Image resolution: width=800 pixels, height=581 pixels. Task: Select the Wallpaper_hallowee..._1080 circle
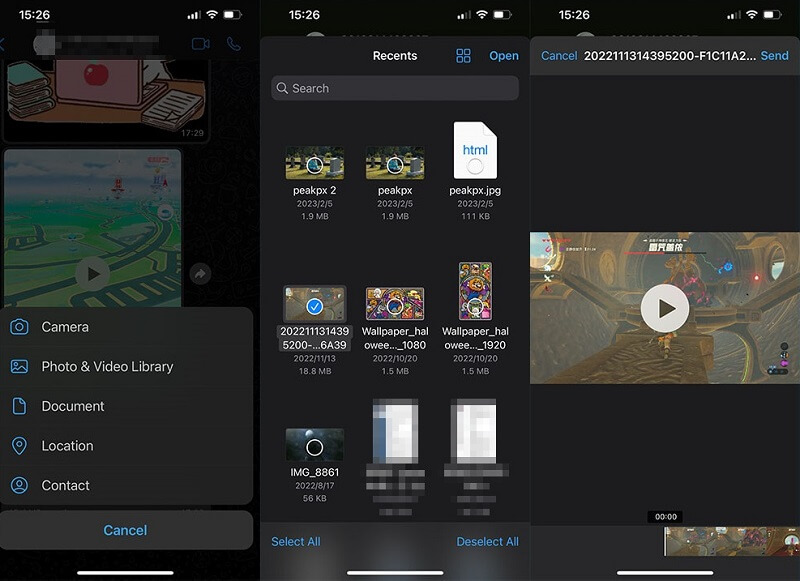(x=395, y=306)
